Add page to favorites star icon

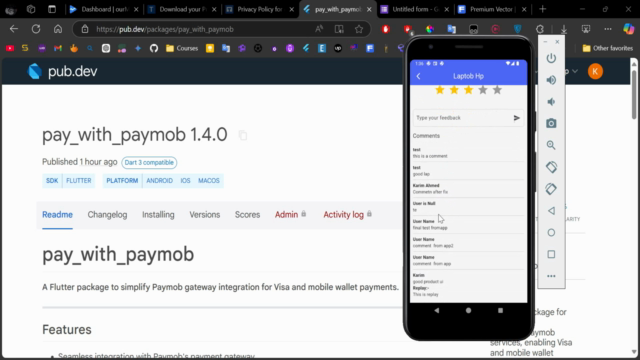coord(359,29)
